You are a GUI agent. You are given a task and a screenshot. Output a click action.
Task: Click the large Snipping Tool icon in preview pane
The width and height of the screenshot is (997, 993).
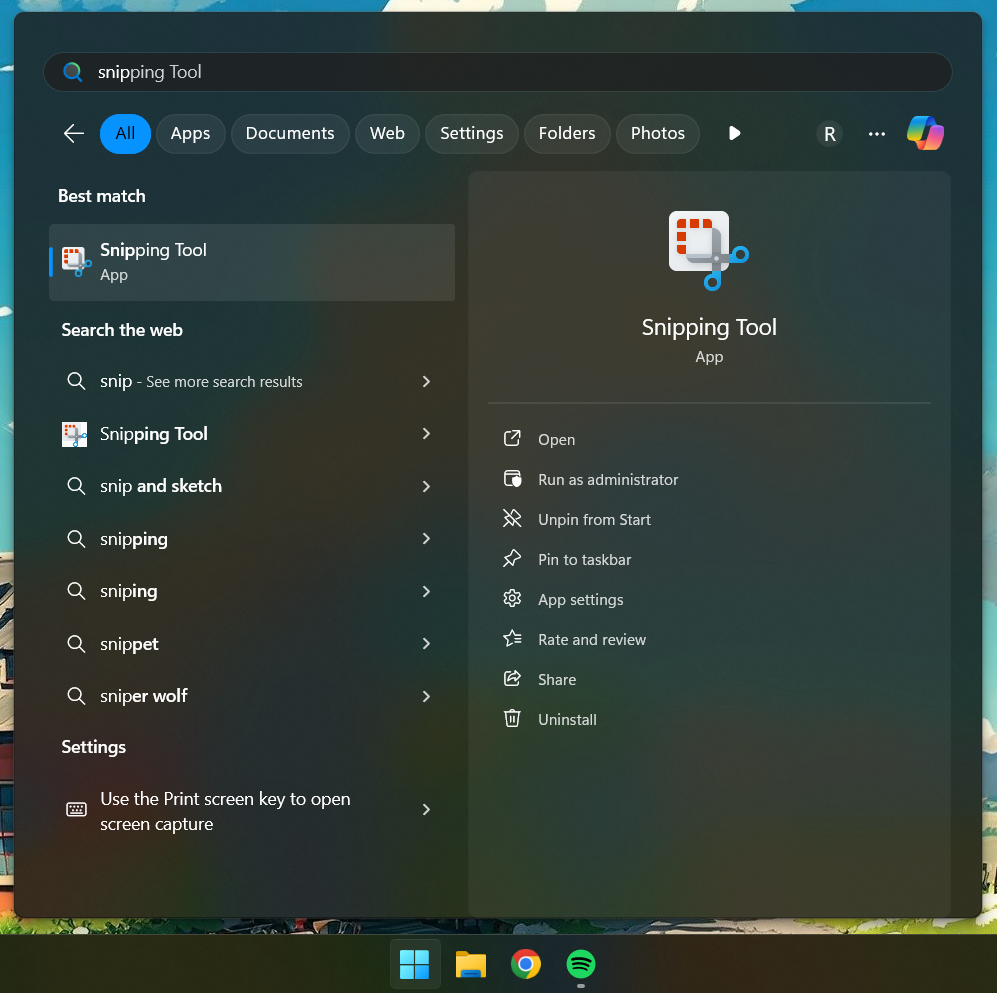pos(708,251)
